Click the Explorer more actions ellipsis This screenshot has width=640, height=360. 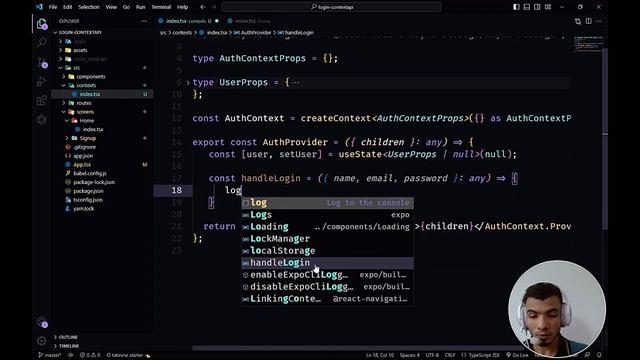144,21
